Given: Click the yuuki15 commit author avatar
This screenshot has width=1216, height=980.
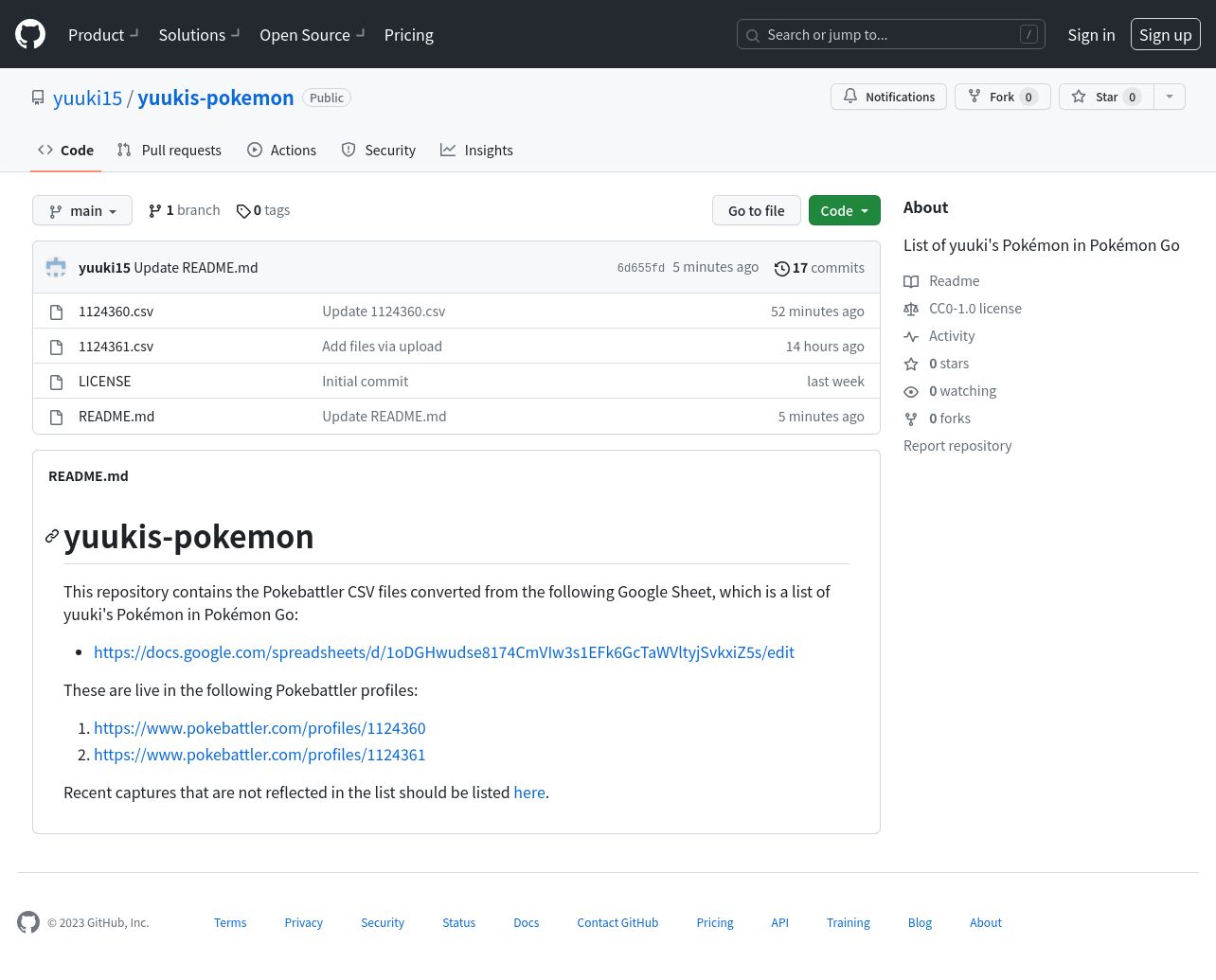Looking at the screenshot, I should tap(56, 268).
